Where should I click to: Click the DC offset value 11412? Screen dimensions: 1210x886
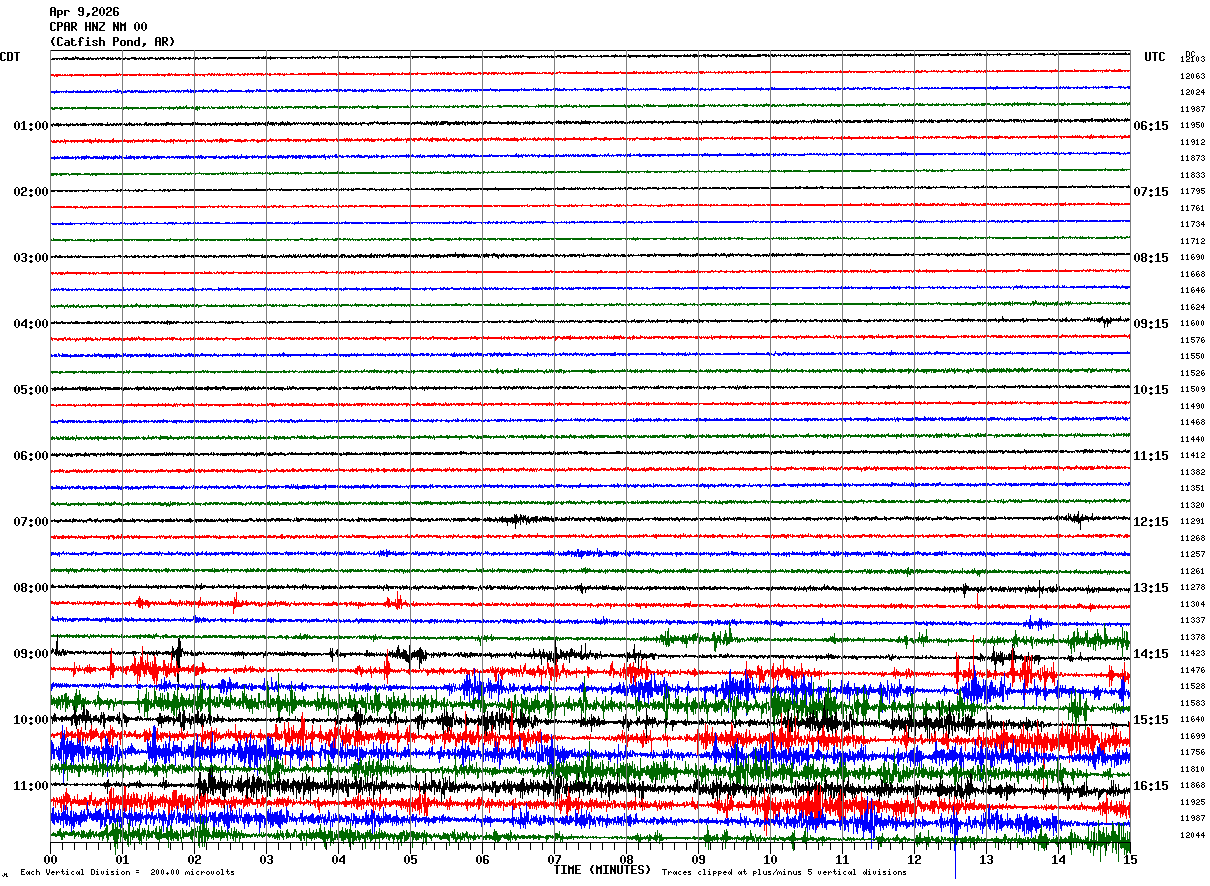(x=1192, y=456)
